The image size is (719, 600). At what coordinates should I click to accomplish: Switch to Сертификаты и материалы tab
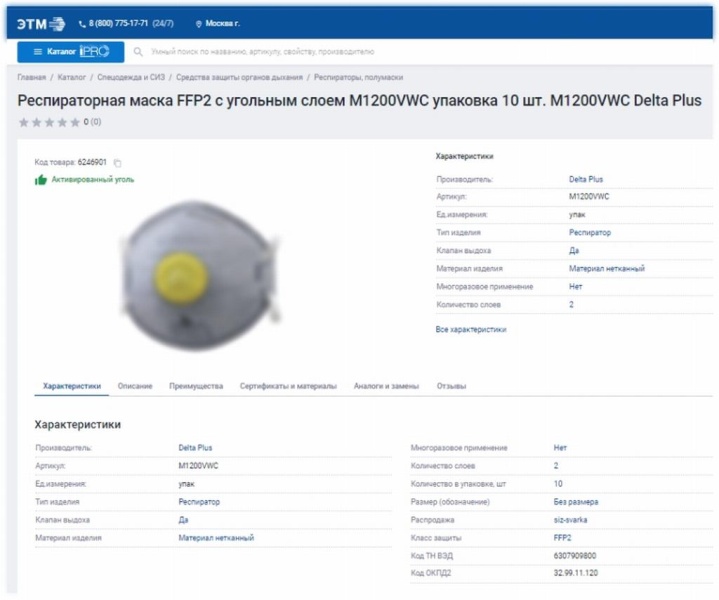288,386
